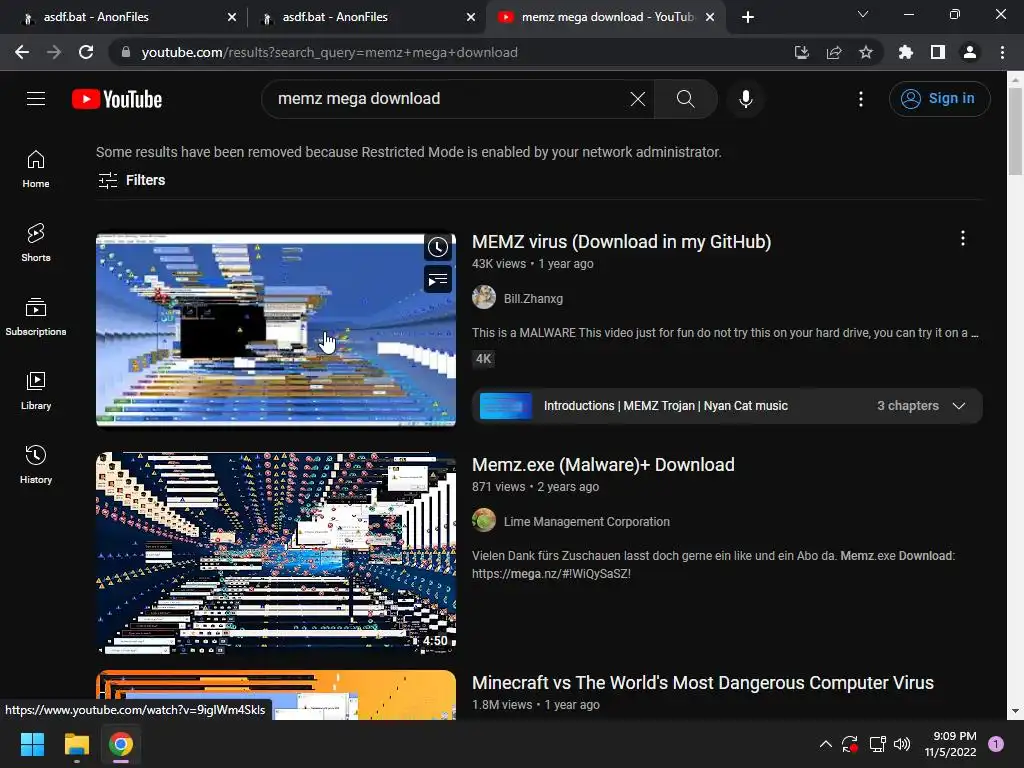Switch to the first asdf.bat - AnonFiles tab

121,17
